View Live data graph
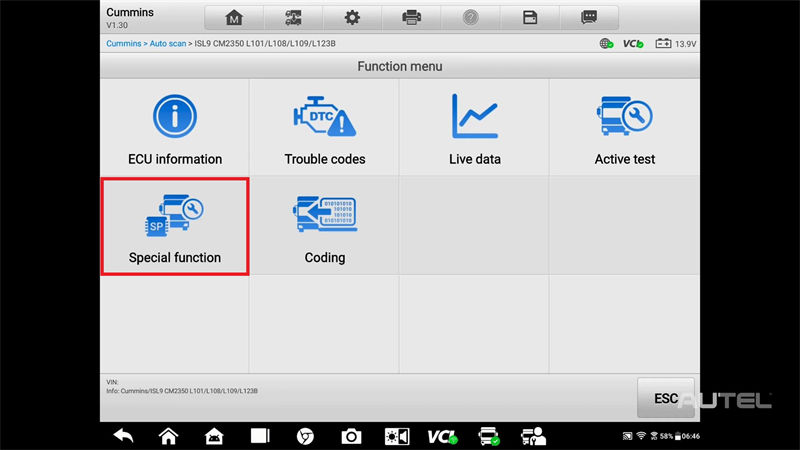800x450 pixels. pyautogui.click(x=475, y=127)
